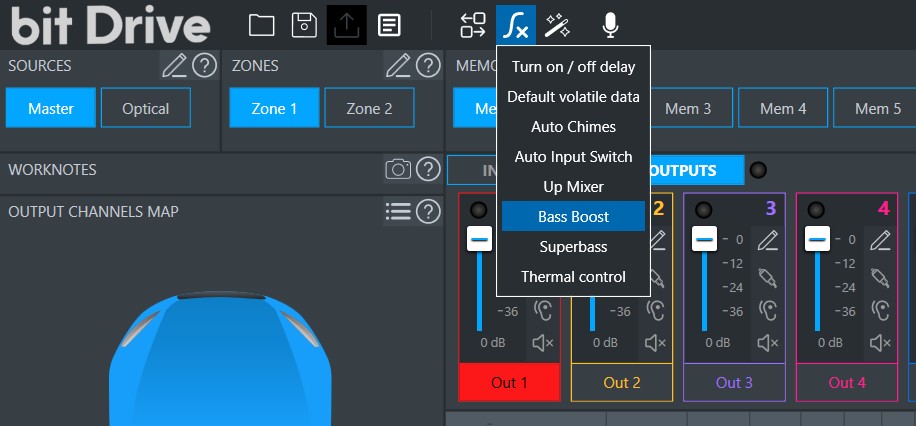Mute output channel 1
This screenshot has width=916, height=426.
pos(543,343)
